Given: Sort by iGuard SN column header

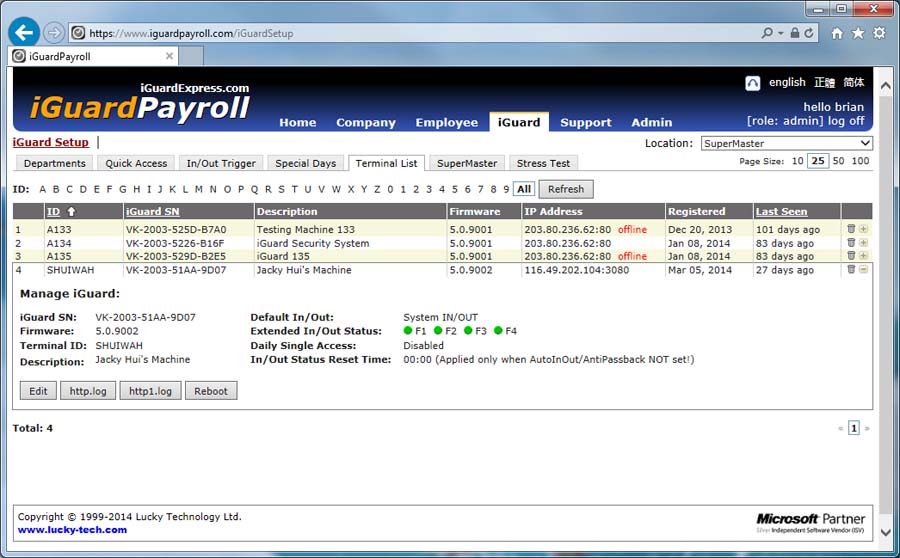Looking at the screenshot, I should [x=152, y=211].
